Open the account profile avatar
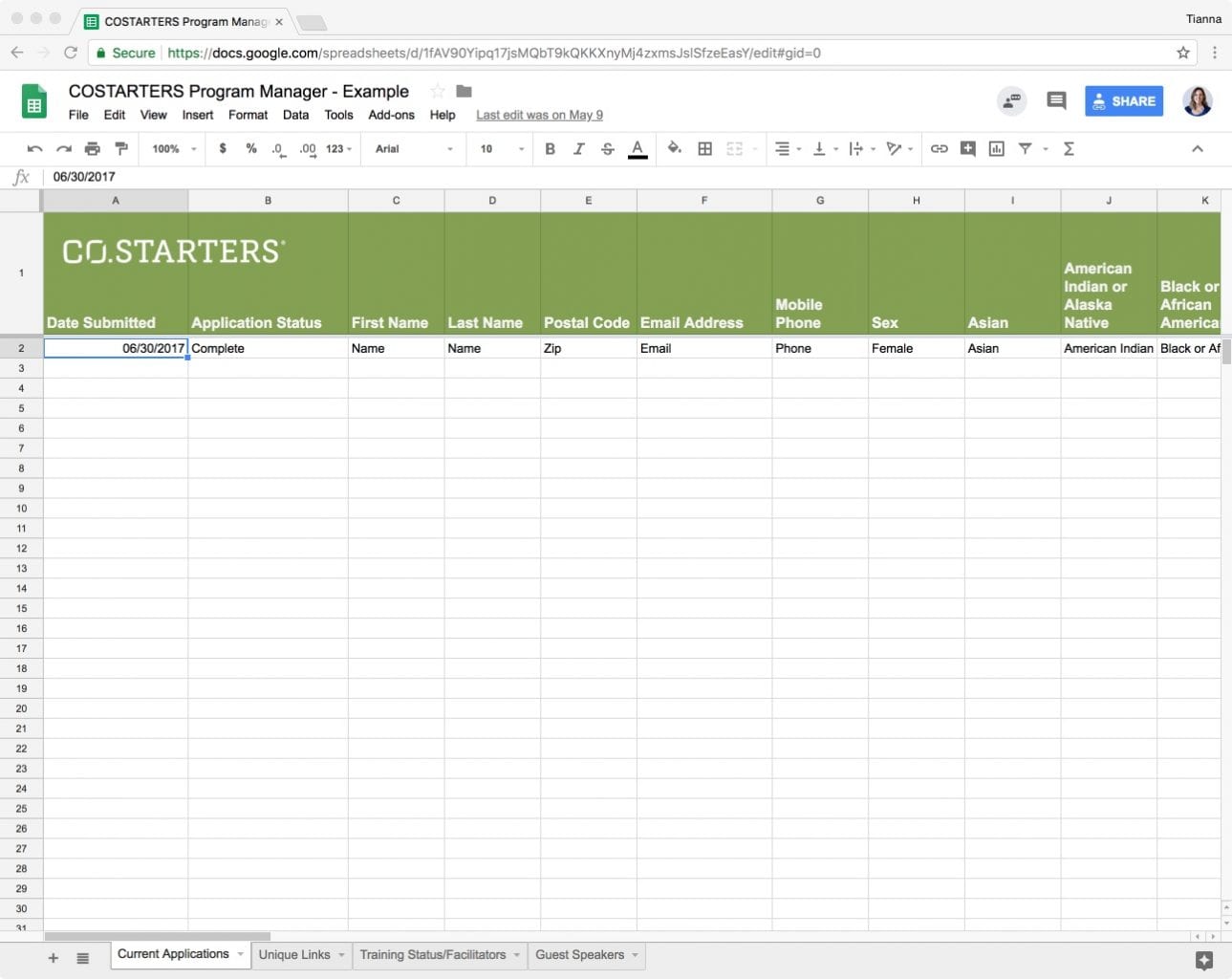The height and width of the screenshot is (979, 1232). point(1198,100)
